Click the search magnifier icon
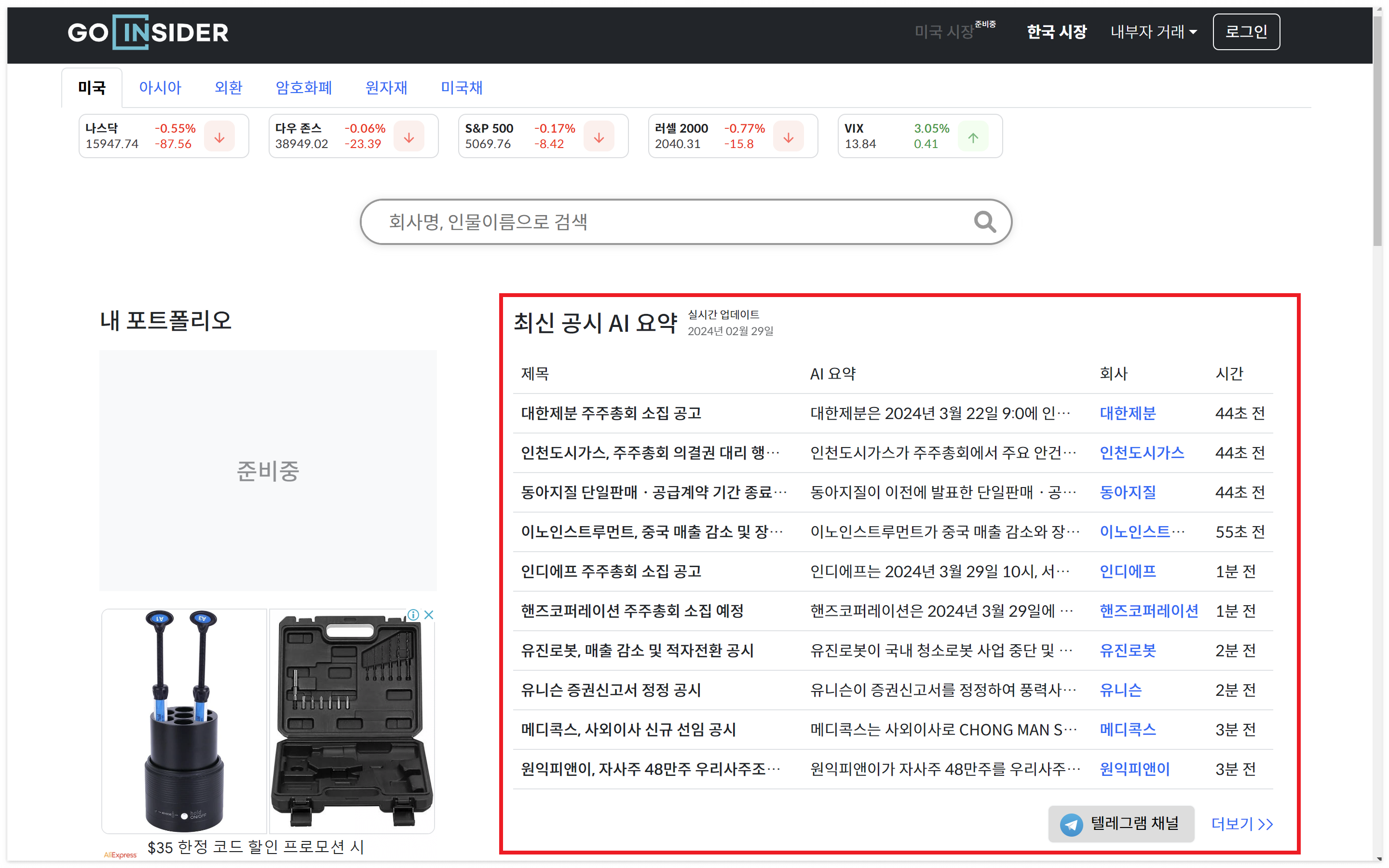1389x868 pixels. (985, 222)
